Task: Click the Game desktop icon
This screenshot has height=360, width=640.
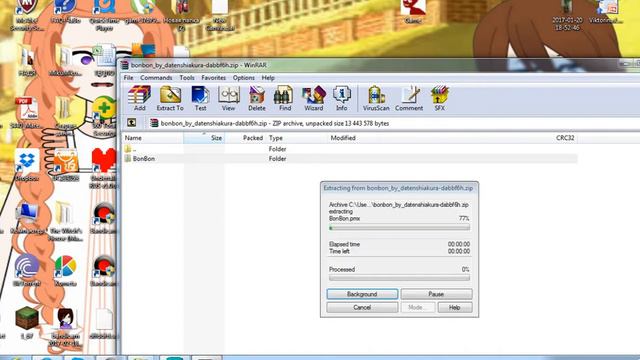Action: point(413,11)
